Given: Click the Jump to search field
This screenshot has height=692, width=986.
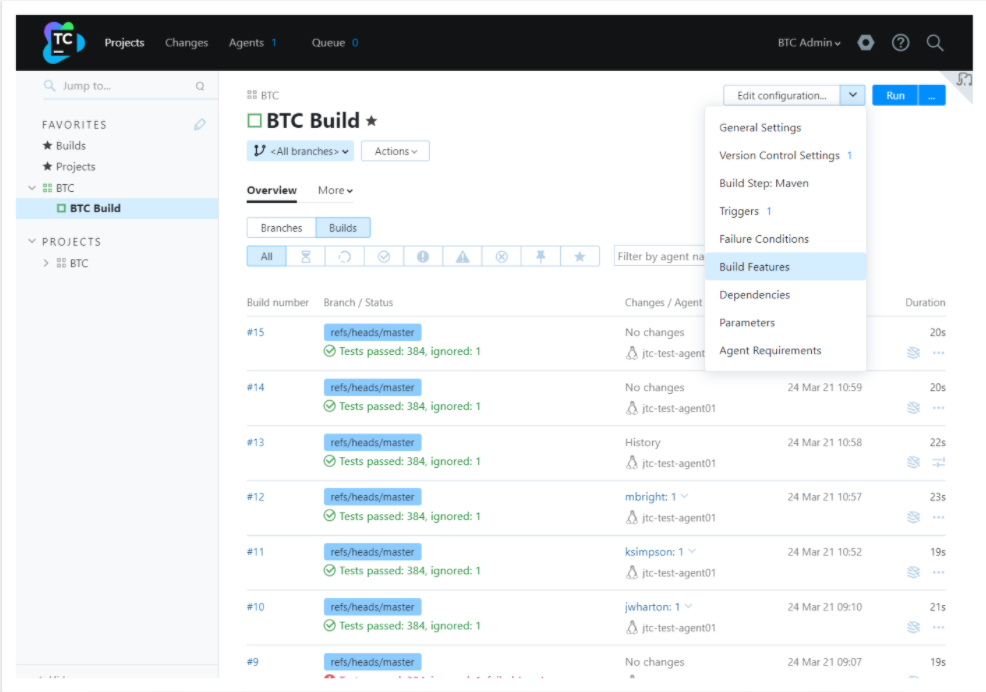Looking at the screenshot, I should pos(124,86).
